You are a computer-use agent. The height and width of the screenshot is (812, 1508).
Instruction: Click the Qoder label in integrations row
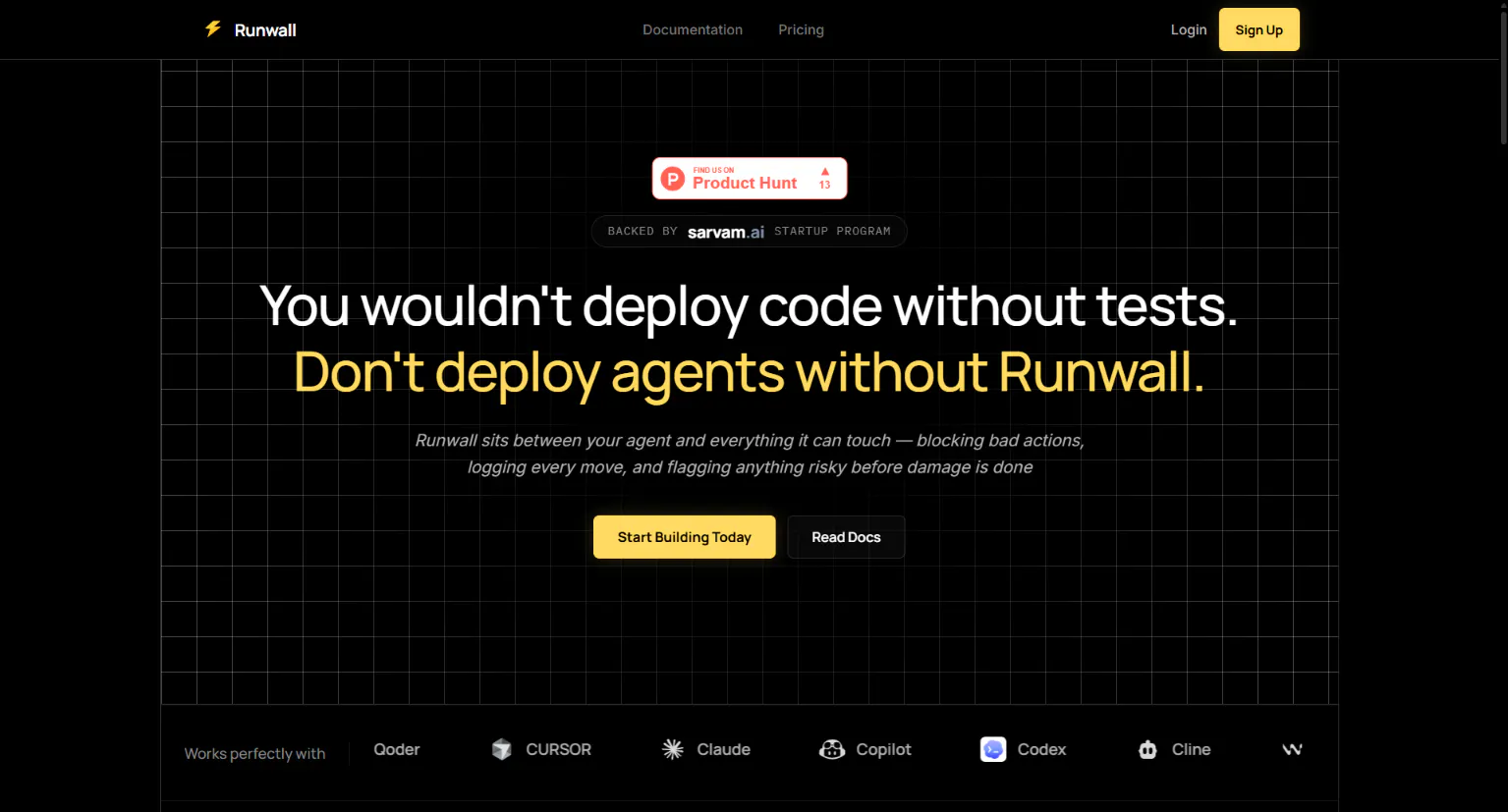(x=397, y=749)
